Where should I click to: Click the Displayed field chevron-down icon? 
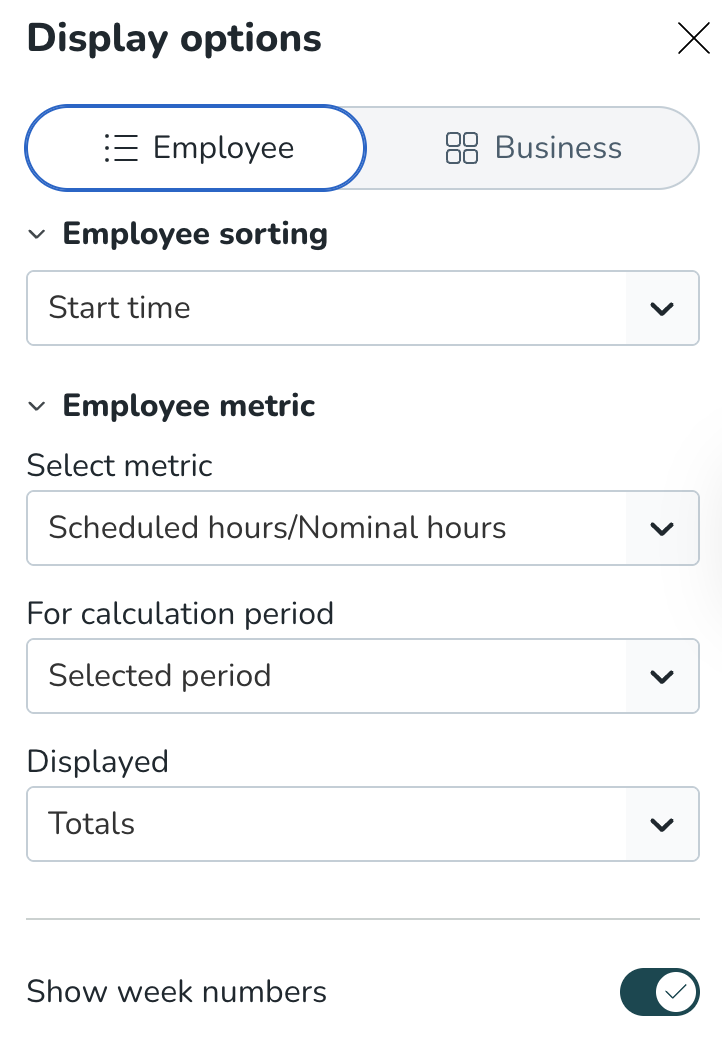[x=661, y=824]
